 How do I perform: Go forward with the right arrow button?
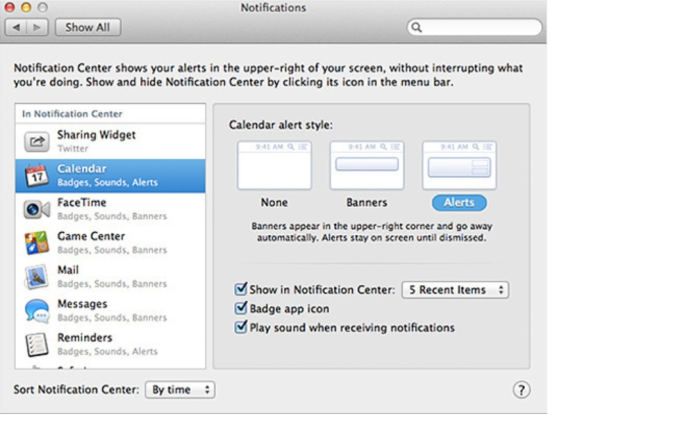38,27
